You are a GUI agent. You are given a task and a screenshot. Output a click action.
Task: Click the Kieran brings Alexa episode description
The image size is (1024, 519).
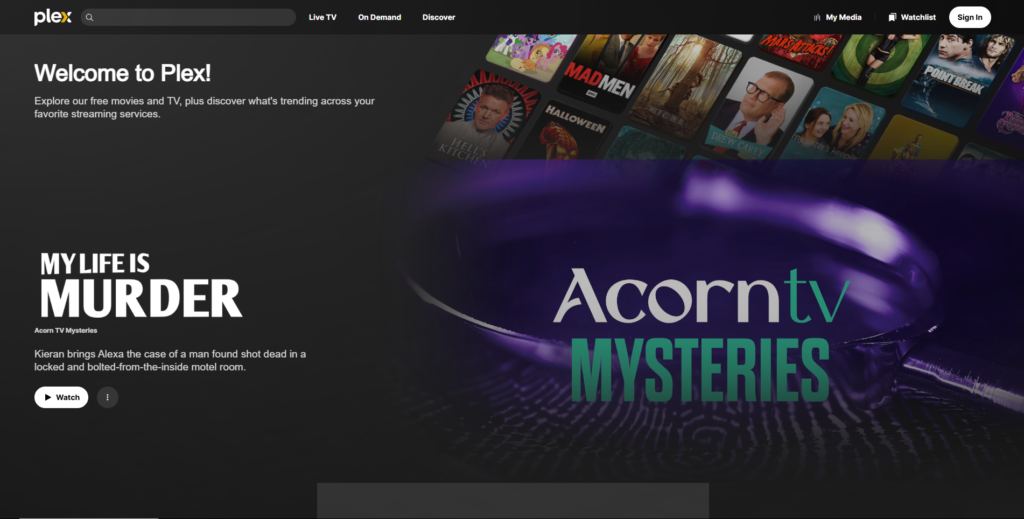point(170,360)
